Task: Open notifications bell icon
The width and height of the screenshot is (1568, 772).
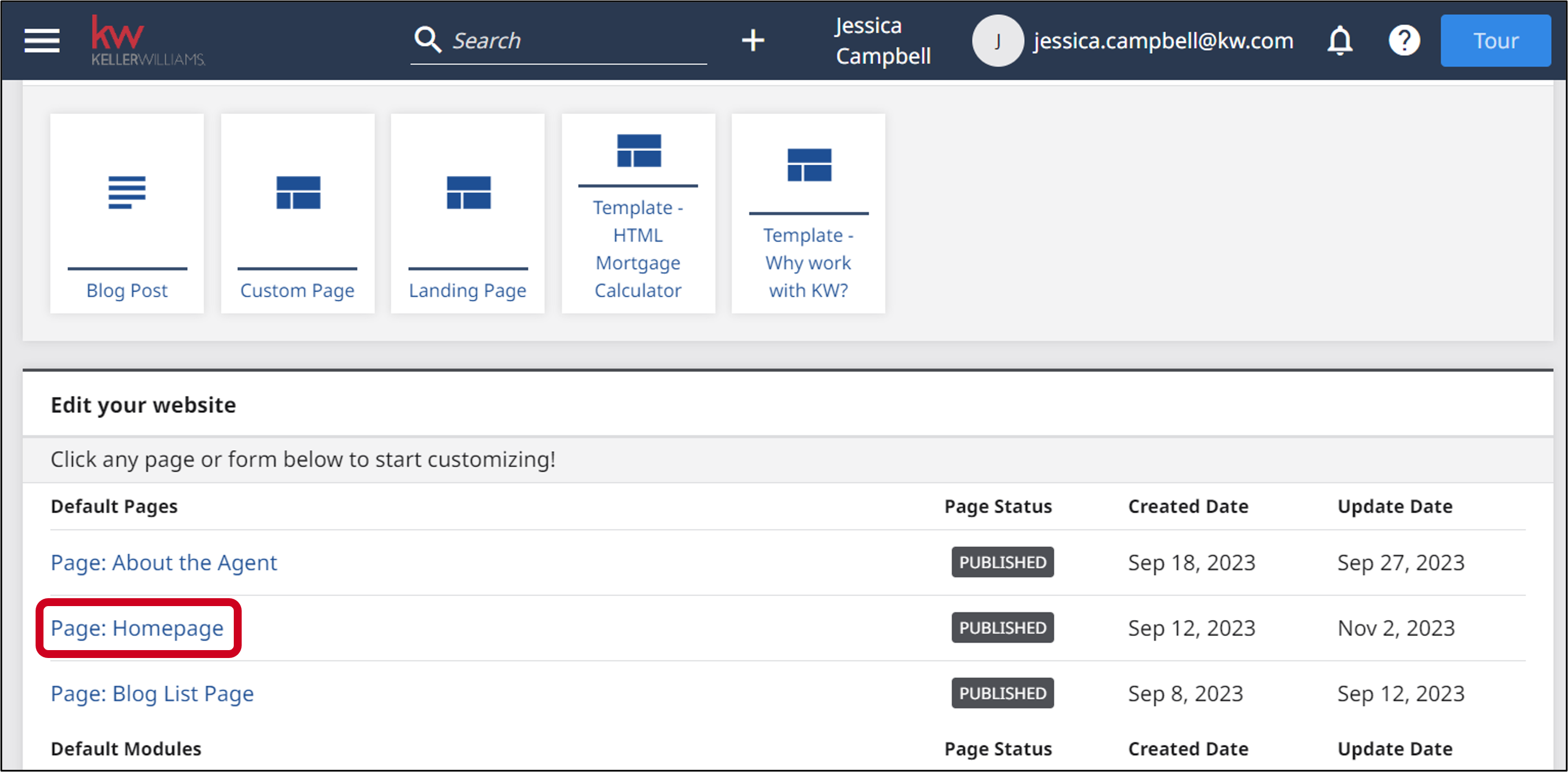Action: click(x=1340, y=41)
